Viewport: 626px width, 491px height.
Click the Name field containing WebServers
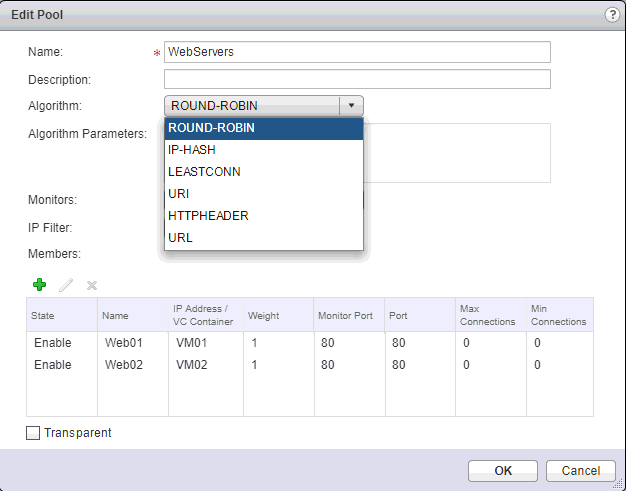(x=357, y=52)
